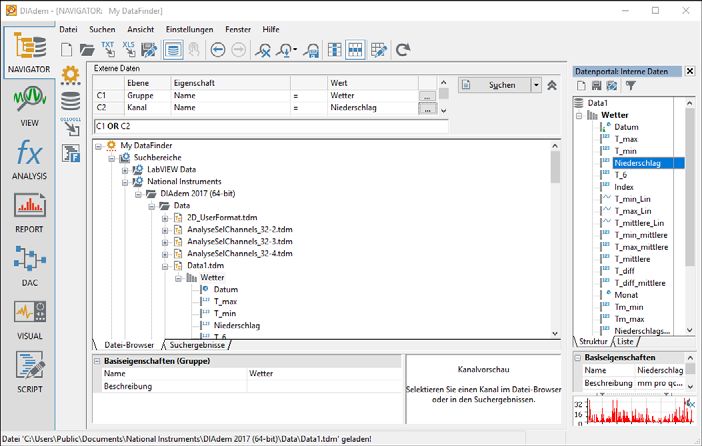Viewport: 702px width, 446px height.
Task: Click the table with pencil toolbar icon
Action: pos(379,50)
